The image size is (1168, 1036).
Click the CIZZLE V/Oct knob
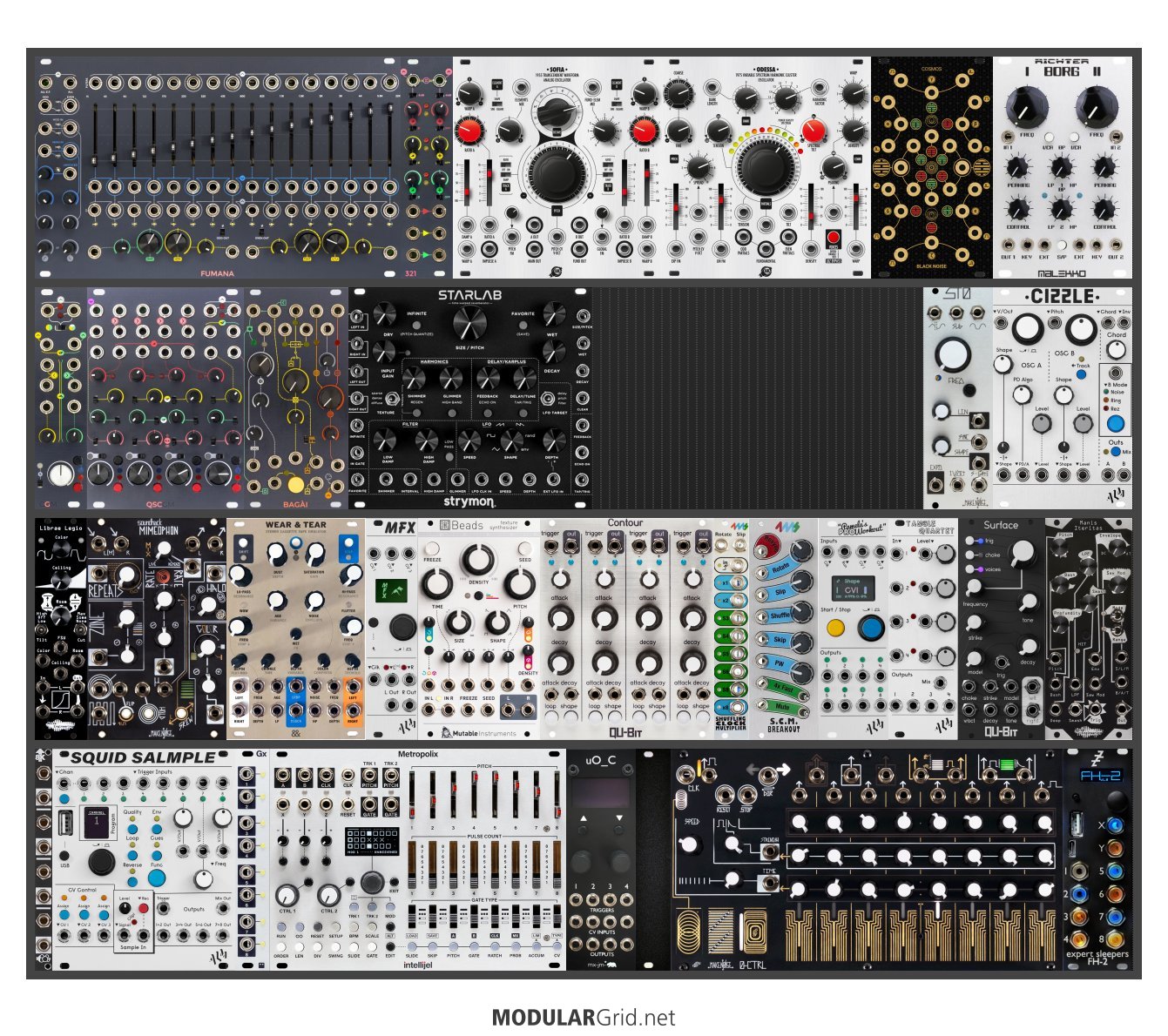click(x=1028, y=329)
